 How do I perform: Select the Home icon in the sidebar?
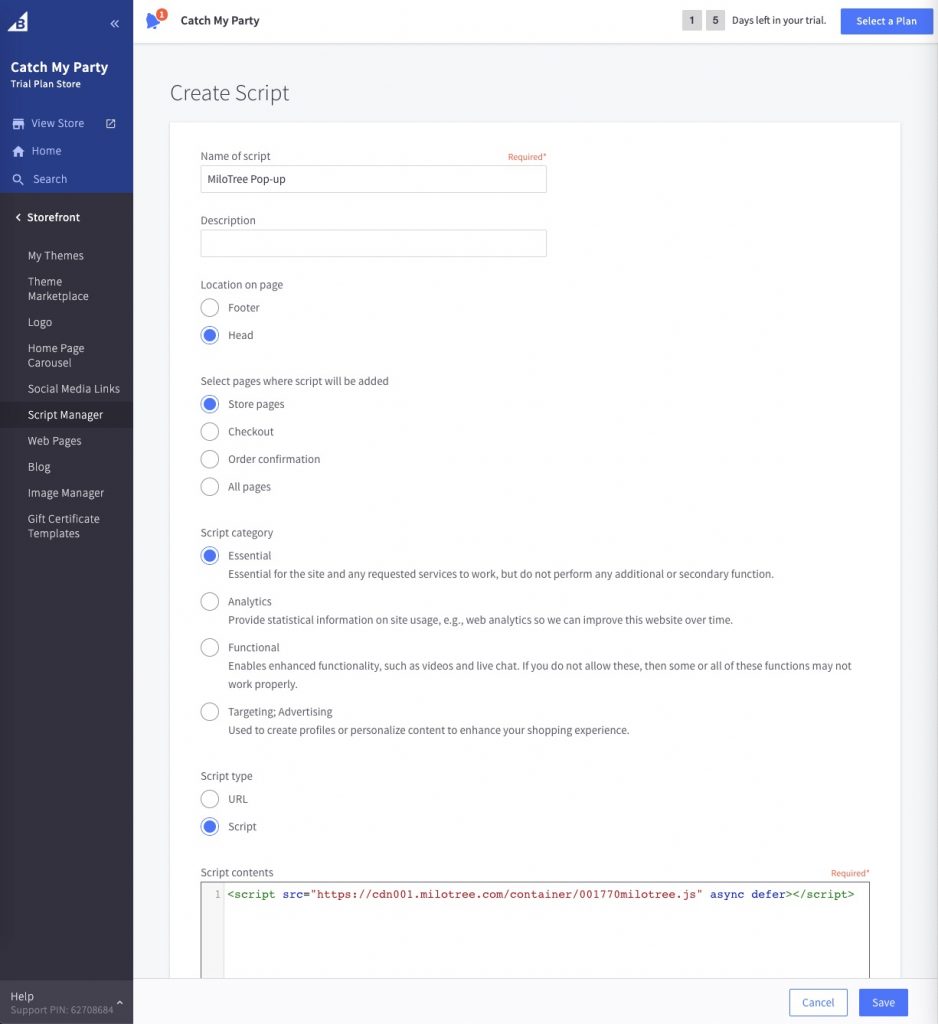19,150
